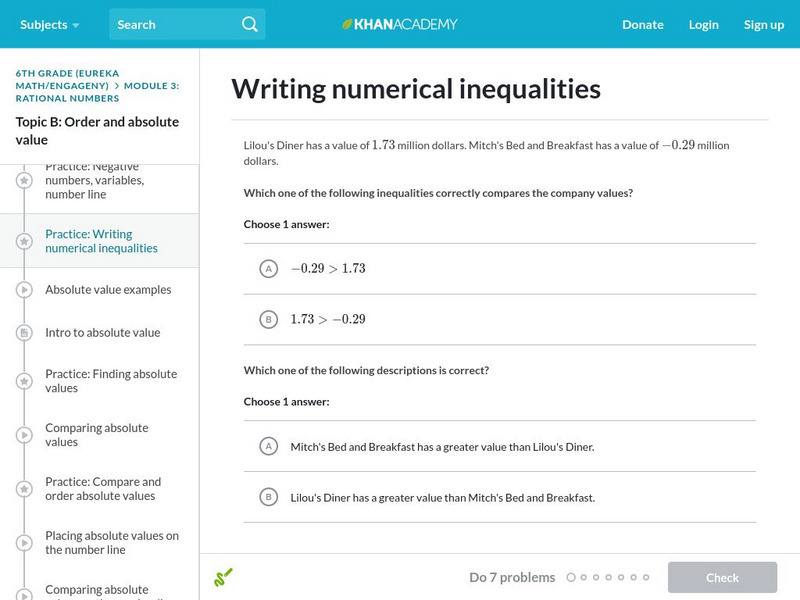Click the first problem progress dot
800x600 pixels.
point(571,577)
